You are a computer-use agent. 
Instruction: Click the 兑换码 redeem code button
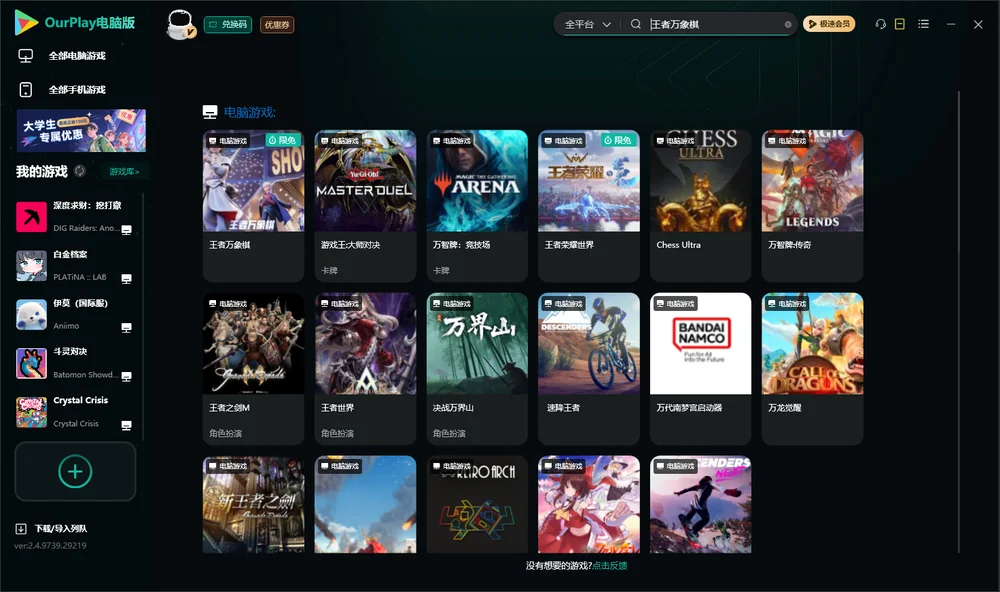228,25
